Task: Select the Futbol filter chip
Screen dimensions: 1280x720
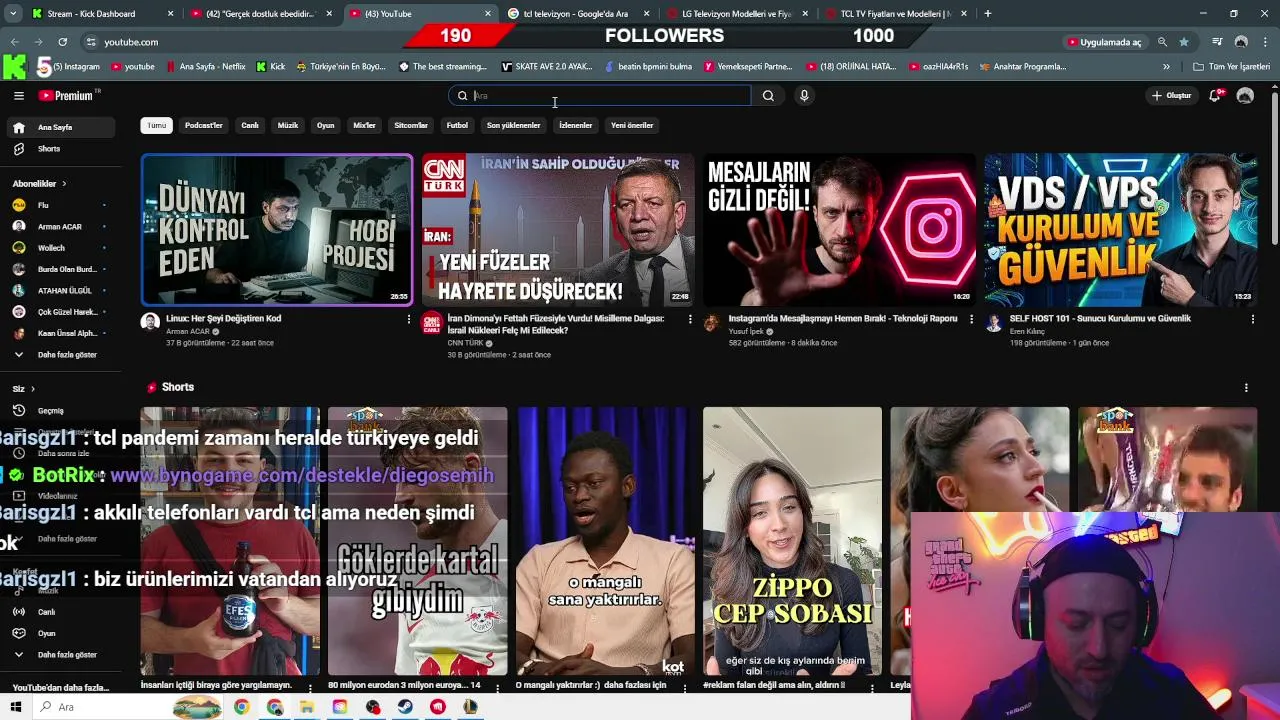Action: pyautogui.click(x=457, y=125)
